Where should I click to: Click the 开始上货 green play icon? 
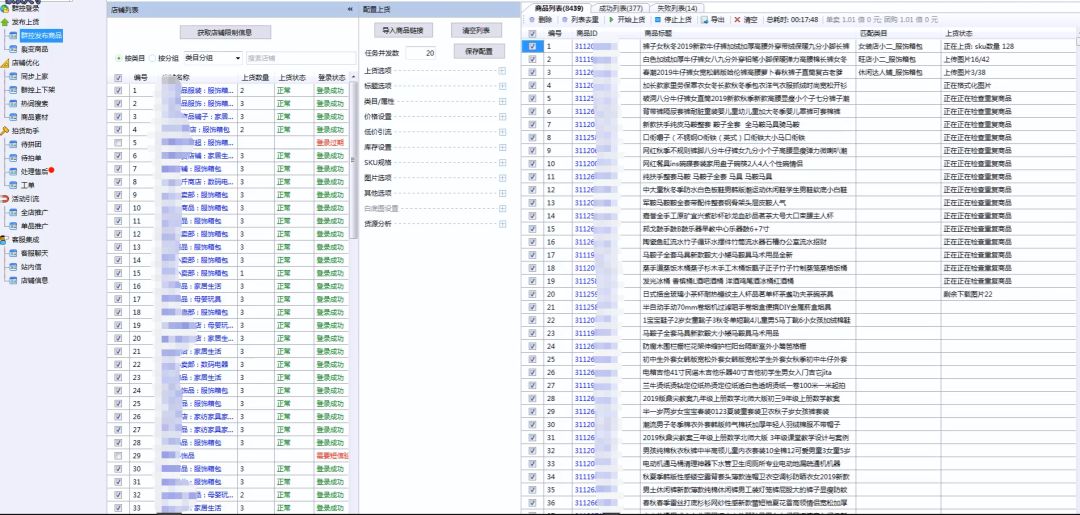610,19
